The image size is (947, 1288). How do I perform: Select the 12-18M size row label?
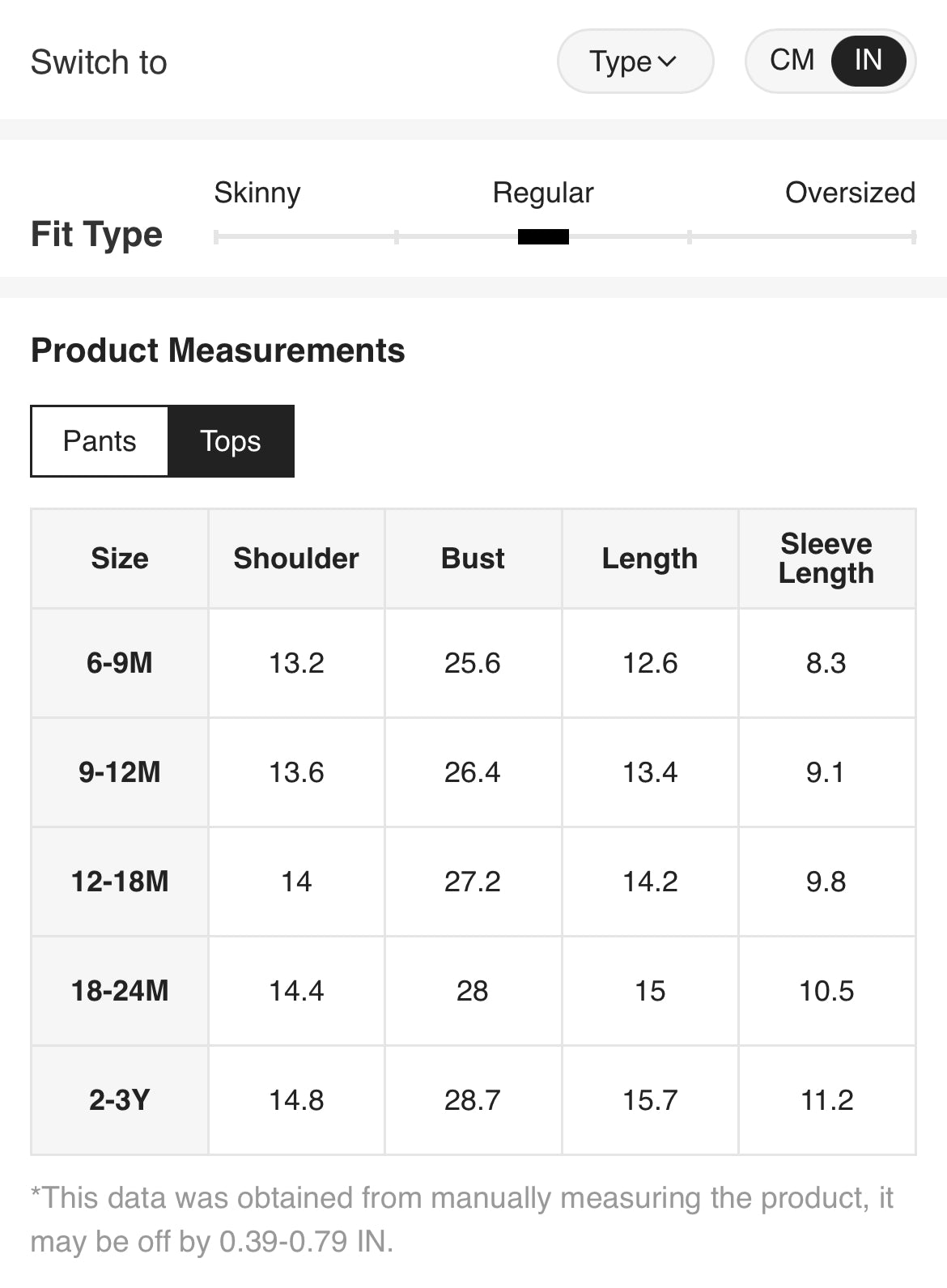pyautogui.click(x=120, y=882)
